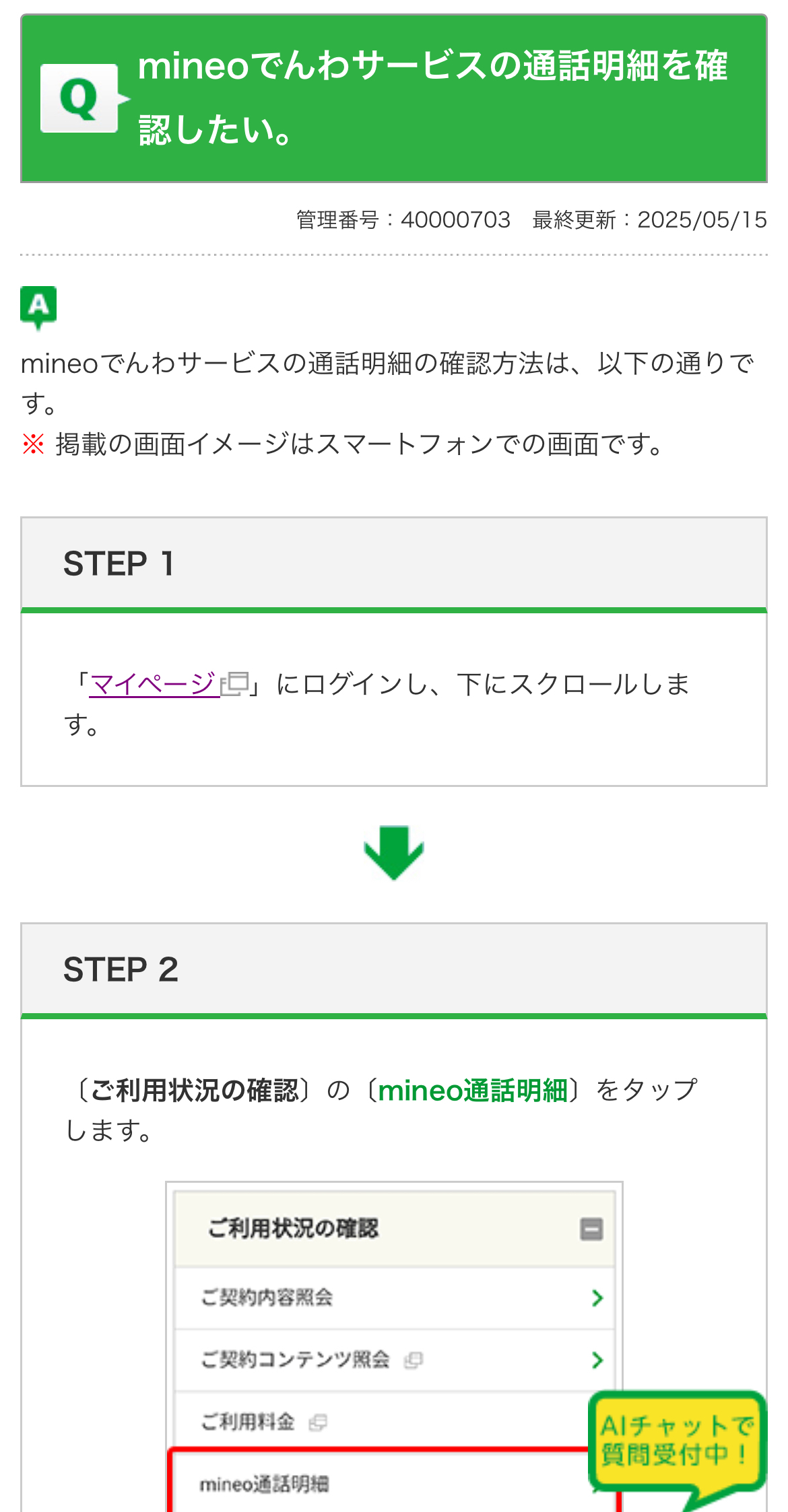This screenshot has width=788, height=1512.
Task: Select the ご利用料金 menu row
Action: click(x=248, y=1422)
